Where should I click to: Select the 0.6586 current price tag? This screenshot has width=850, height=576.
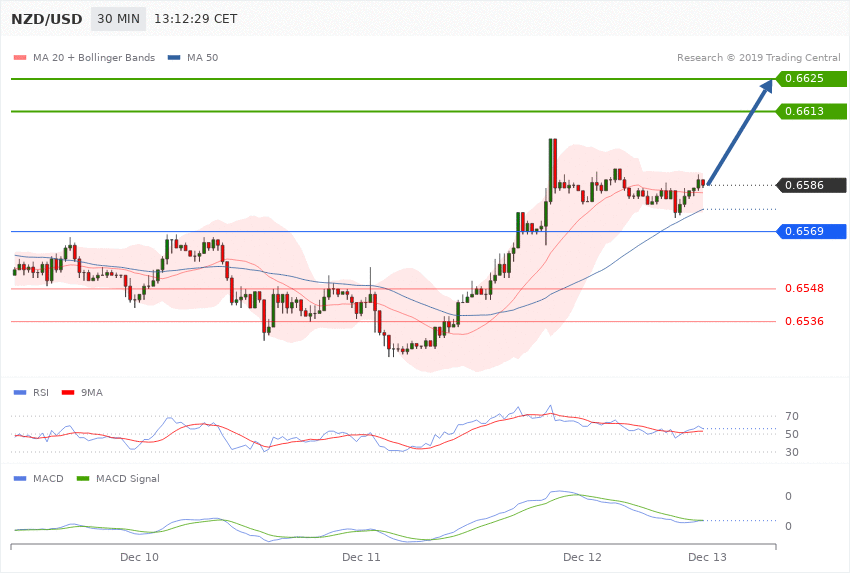tap(811, 185)
